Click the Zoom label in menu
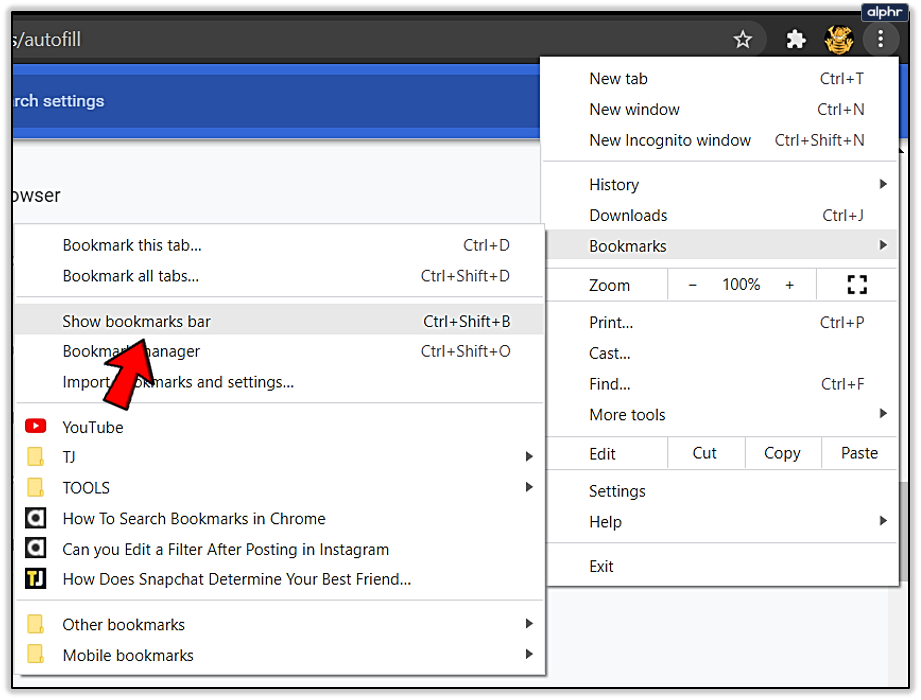 (x=609, y=285)
